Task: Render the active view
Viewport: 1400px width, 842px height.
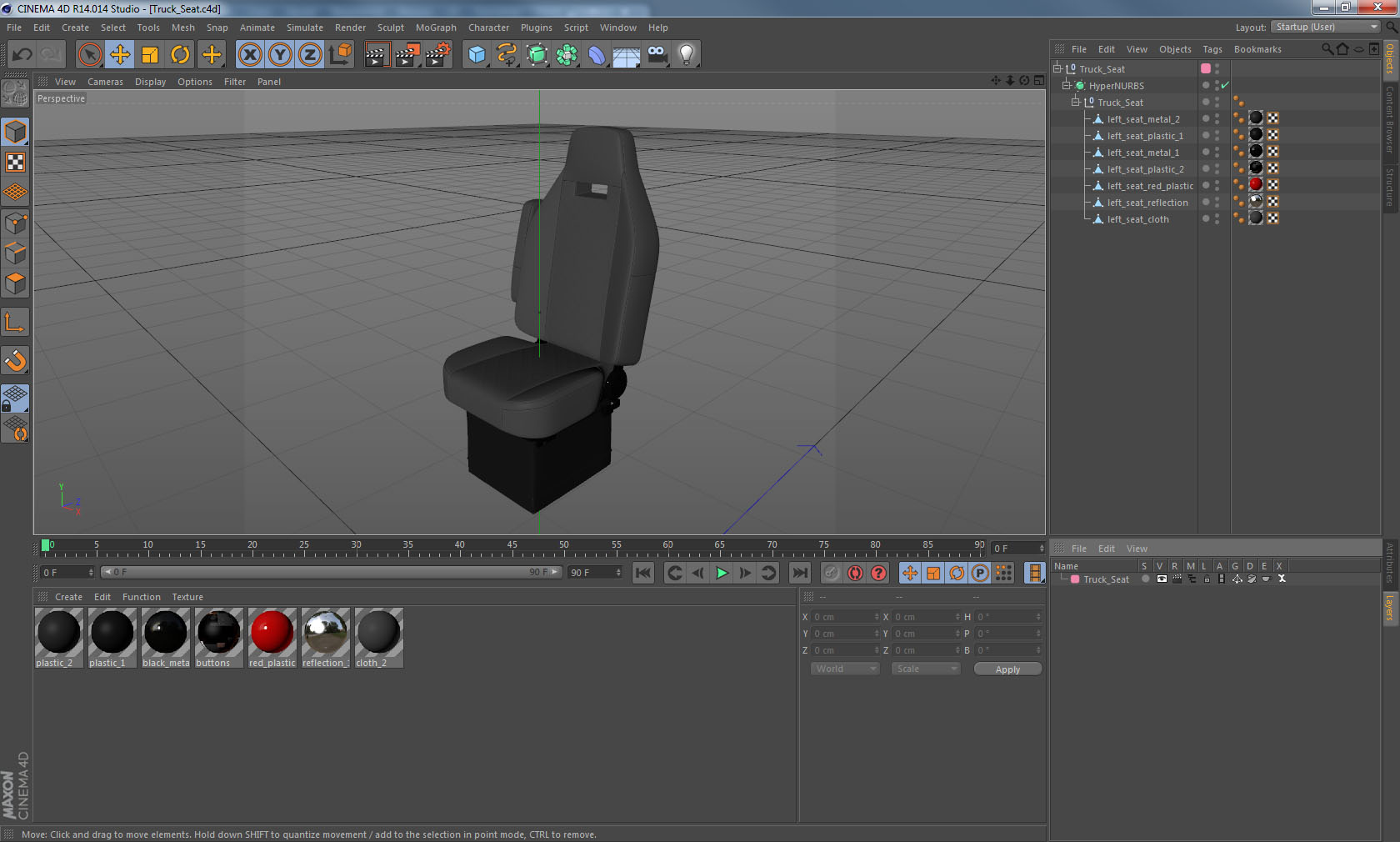Action: pyautogui.click(x=377, y=55)
